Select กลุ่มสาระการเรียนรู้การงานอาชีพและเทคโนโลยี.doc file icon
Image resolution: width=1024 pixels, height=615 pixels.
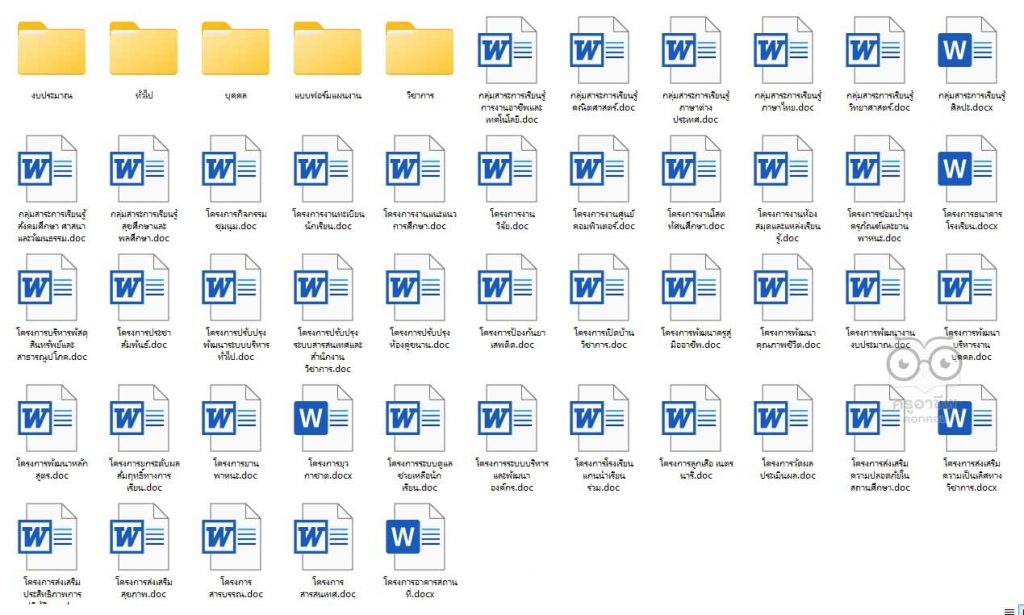click(x=507, y=50)
